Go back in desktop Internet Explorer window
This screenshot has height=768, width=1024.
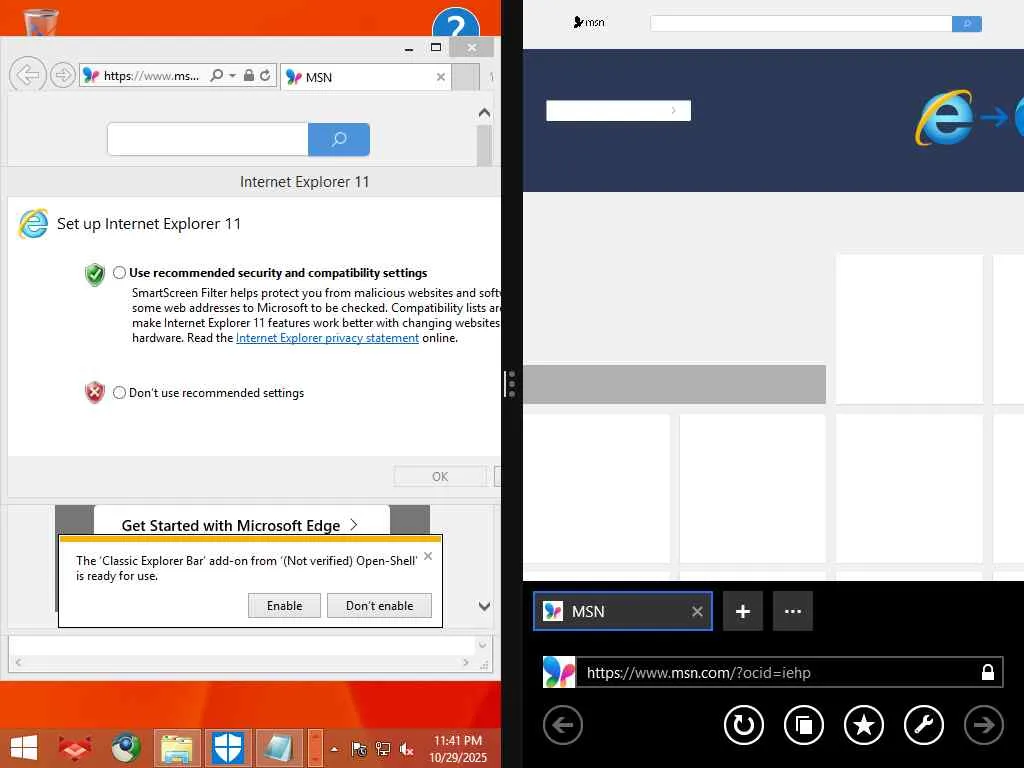coord(27,75)
